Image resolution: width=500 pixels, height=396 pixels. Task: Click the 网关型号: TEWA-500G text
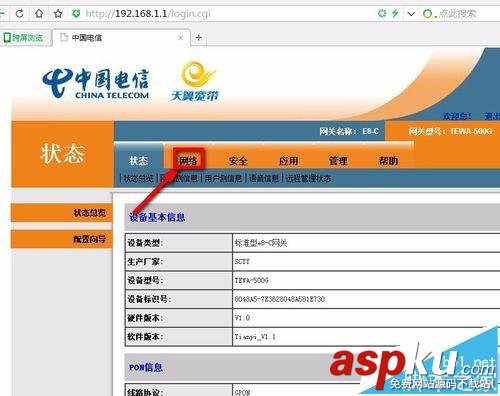[450, 131]
